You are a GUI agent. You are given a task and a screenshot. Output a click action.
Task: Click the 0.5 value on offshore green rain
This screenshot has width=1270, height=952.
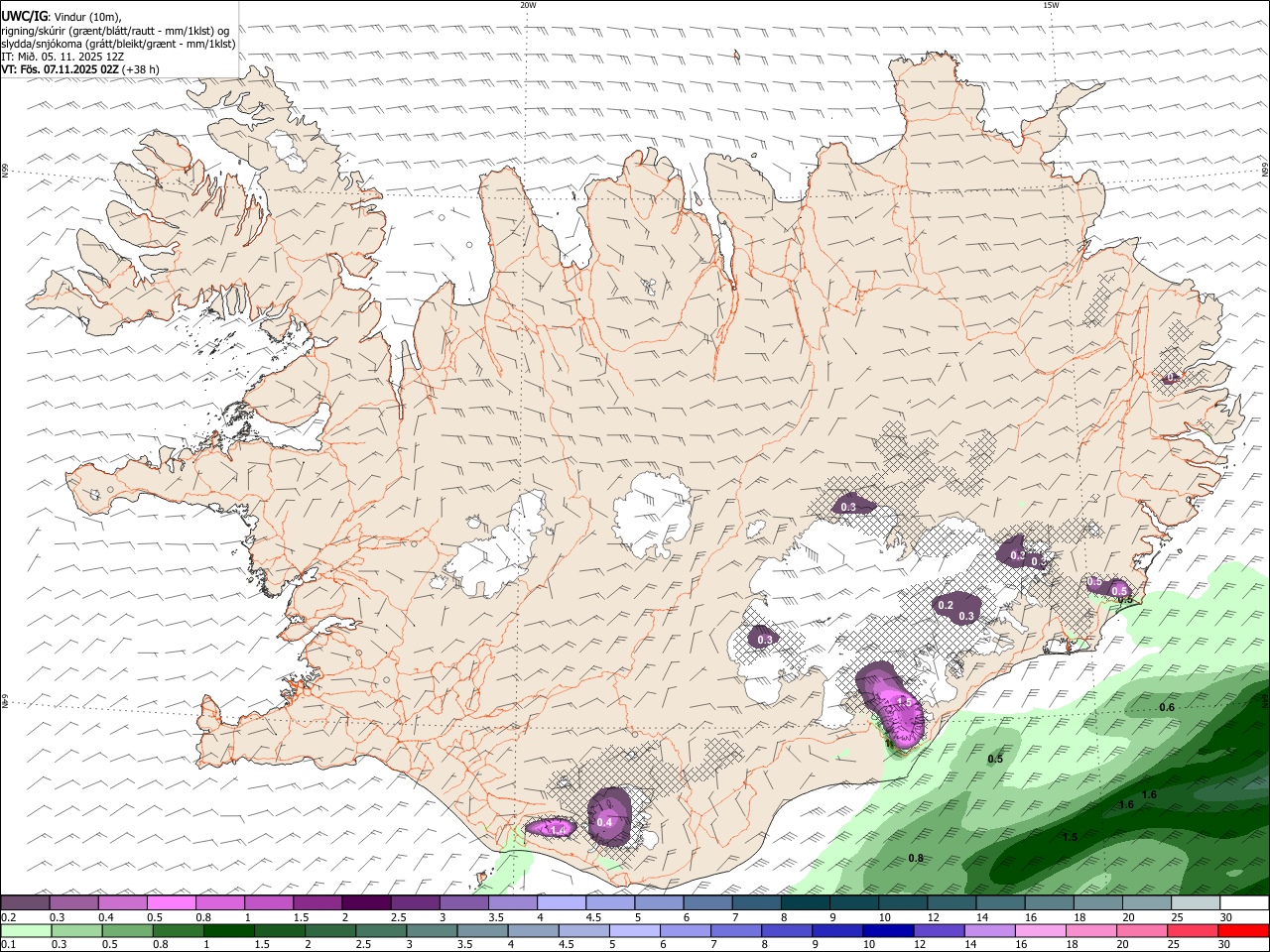point(995,759)
